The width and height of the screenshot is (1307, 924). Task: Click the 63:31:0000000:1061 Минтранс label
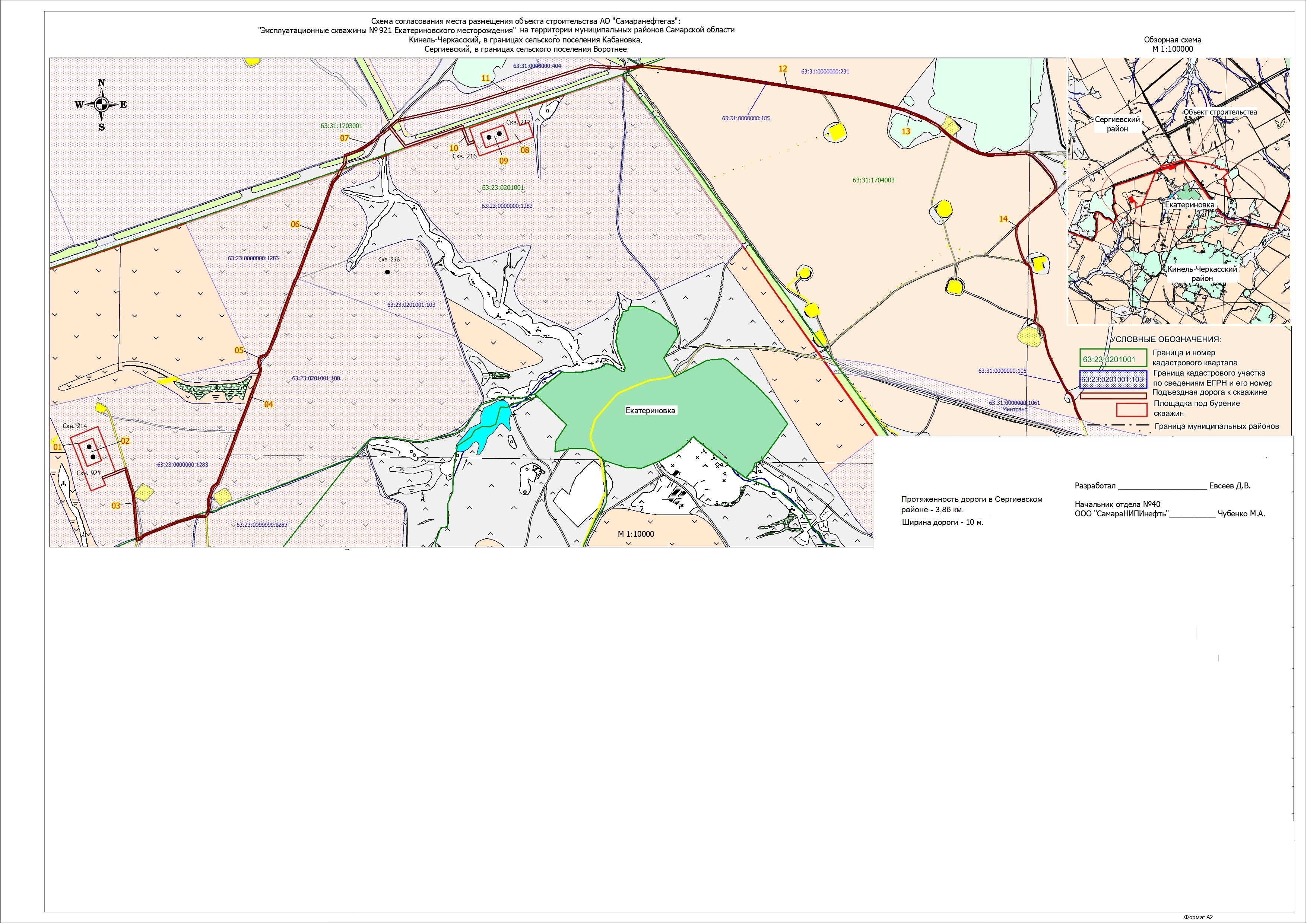[x=1014, y=406]
